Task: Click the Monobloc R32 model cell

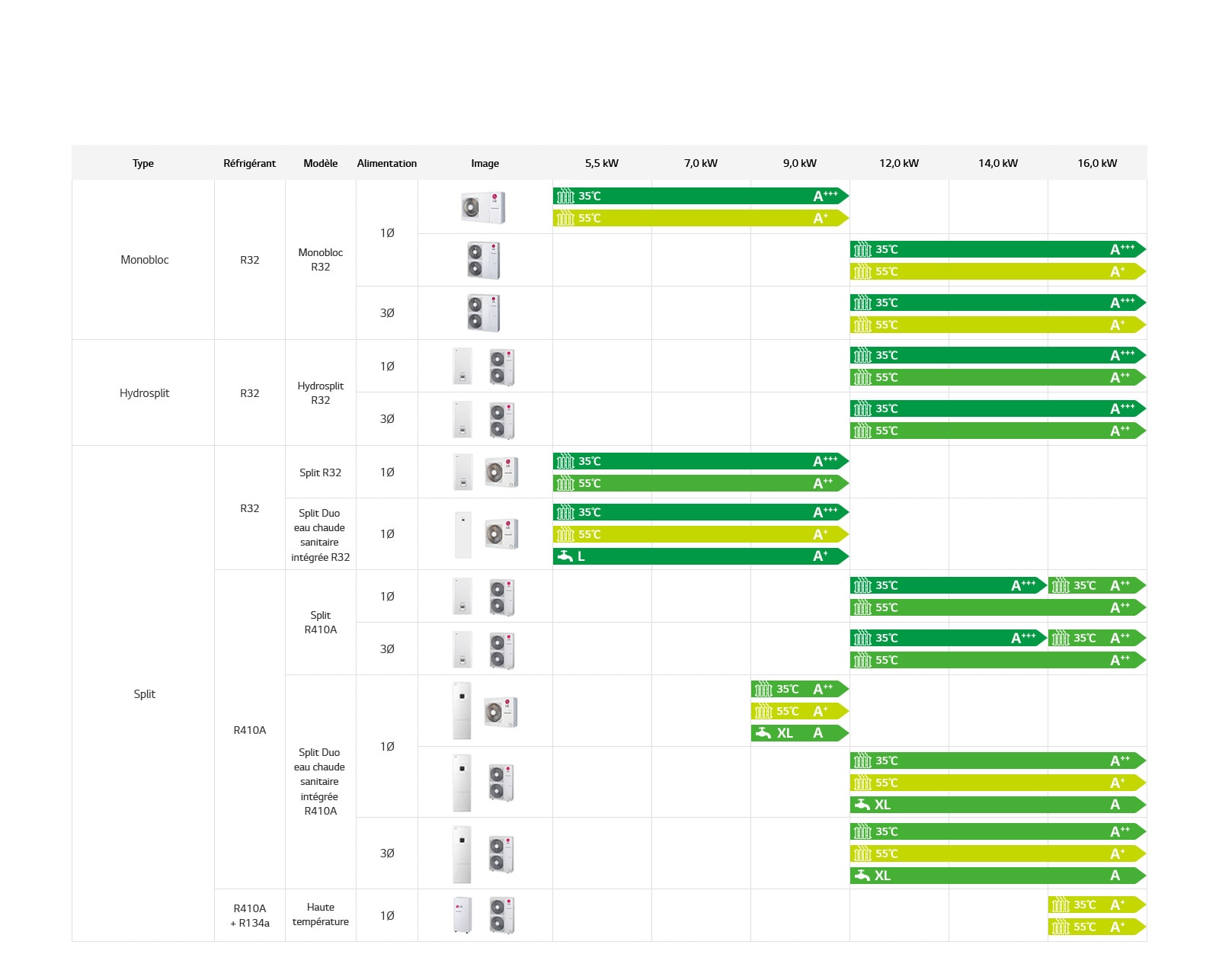Action: coord(320,260)
